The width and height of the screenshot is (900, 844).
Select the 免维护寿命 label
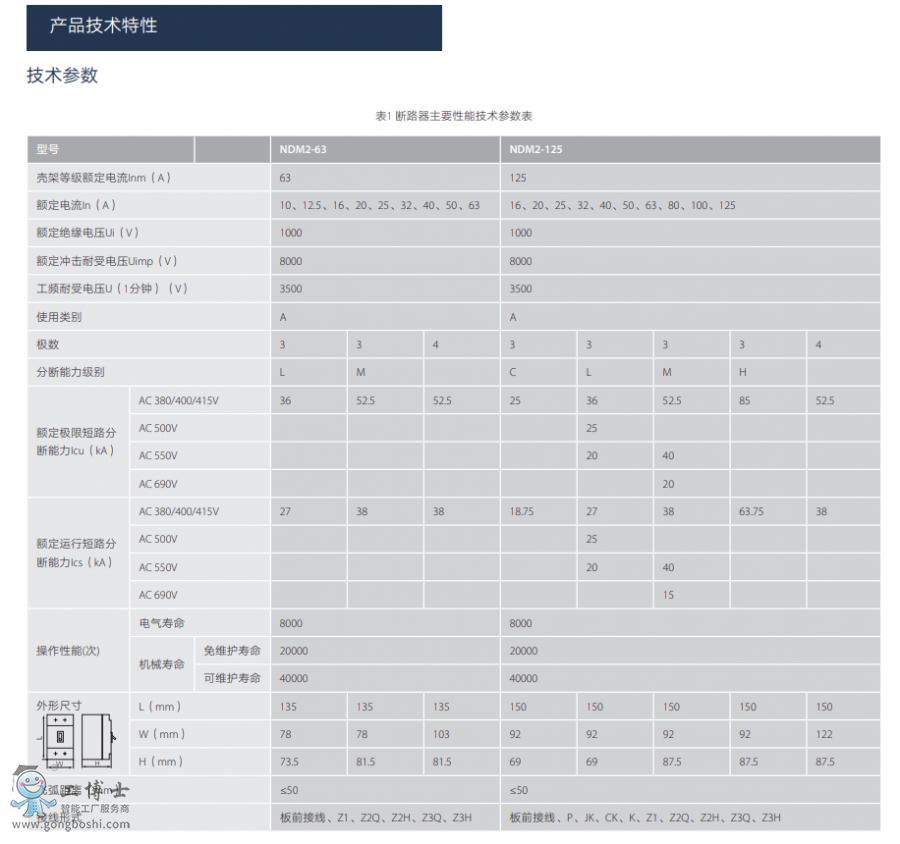[x=232, y=651]
